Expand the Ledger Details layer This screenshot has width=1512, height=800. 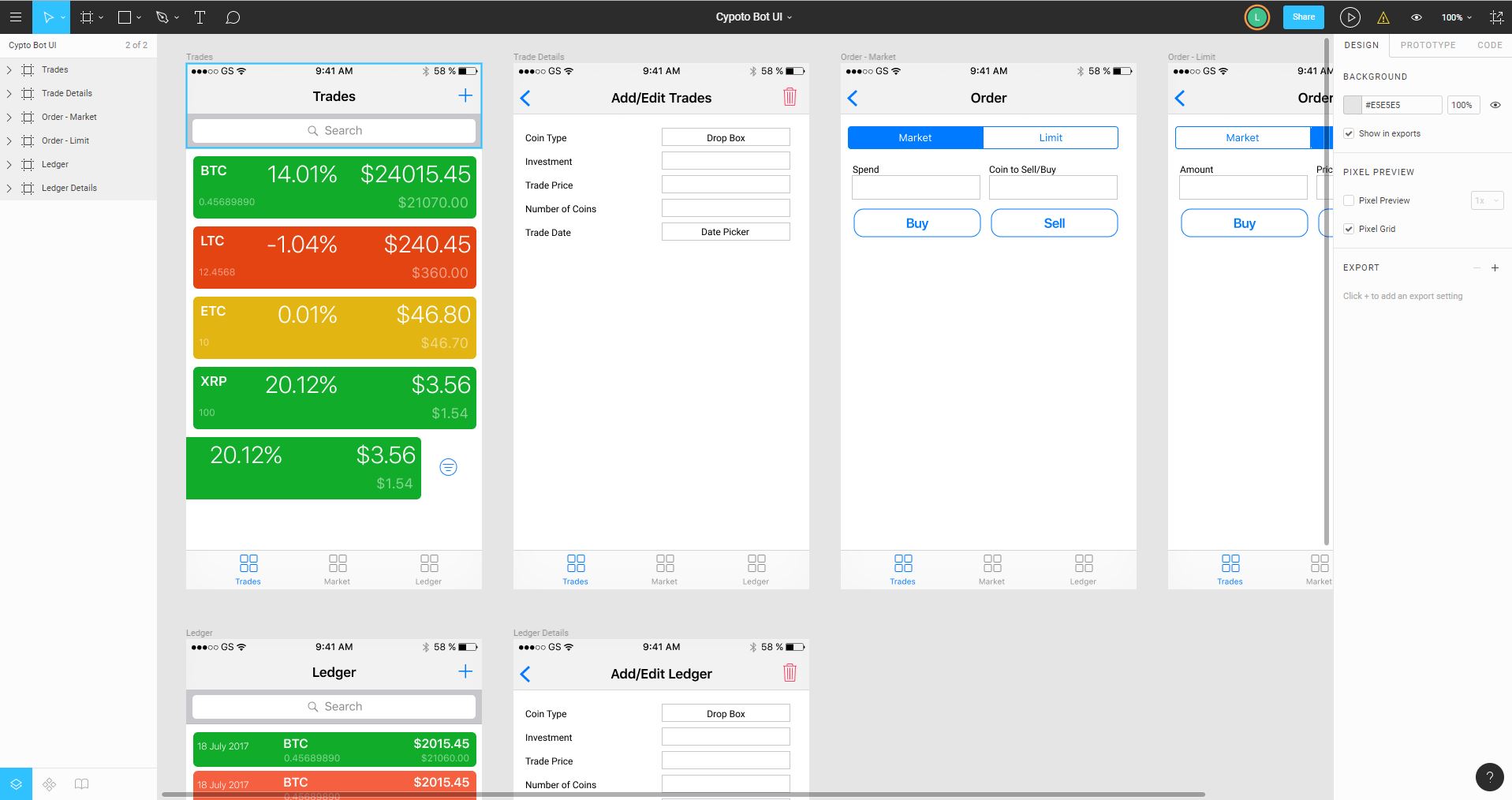click(9, 188)
